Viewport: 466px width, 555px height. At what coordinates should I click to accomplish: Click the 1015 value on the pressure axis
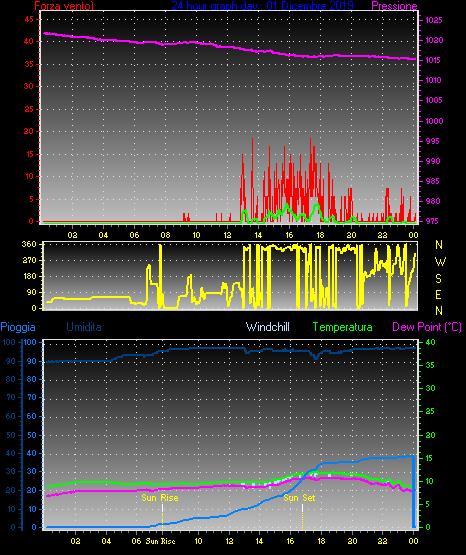433,60
